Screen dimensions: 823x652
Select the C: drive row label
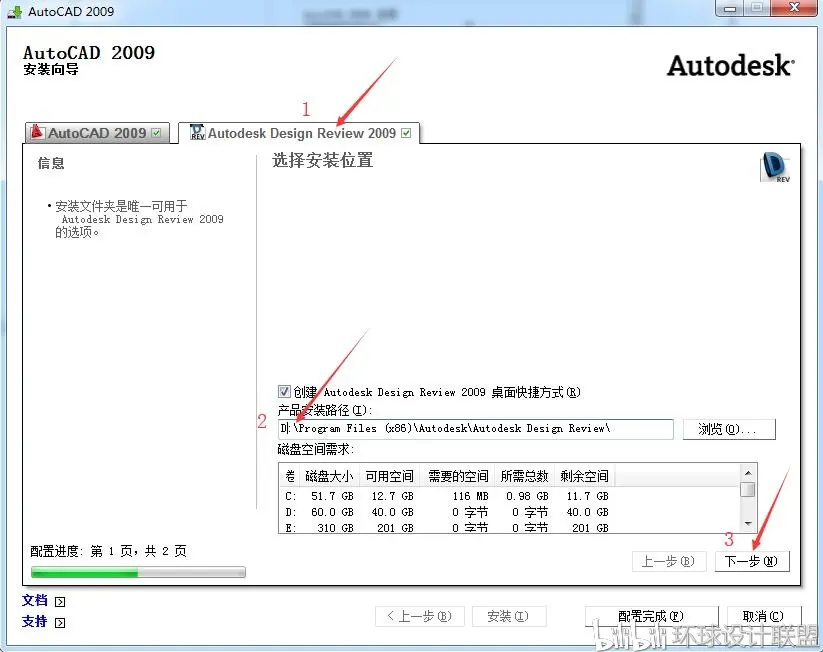(x=290, y=496)
